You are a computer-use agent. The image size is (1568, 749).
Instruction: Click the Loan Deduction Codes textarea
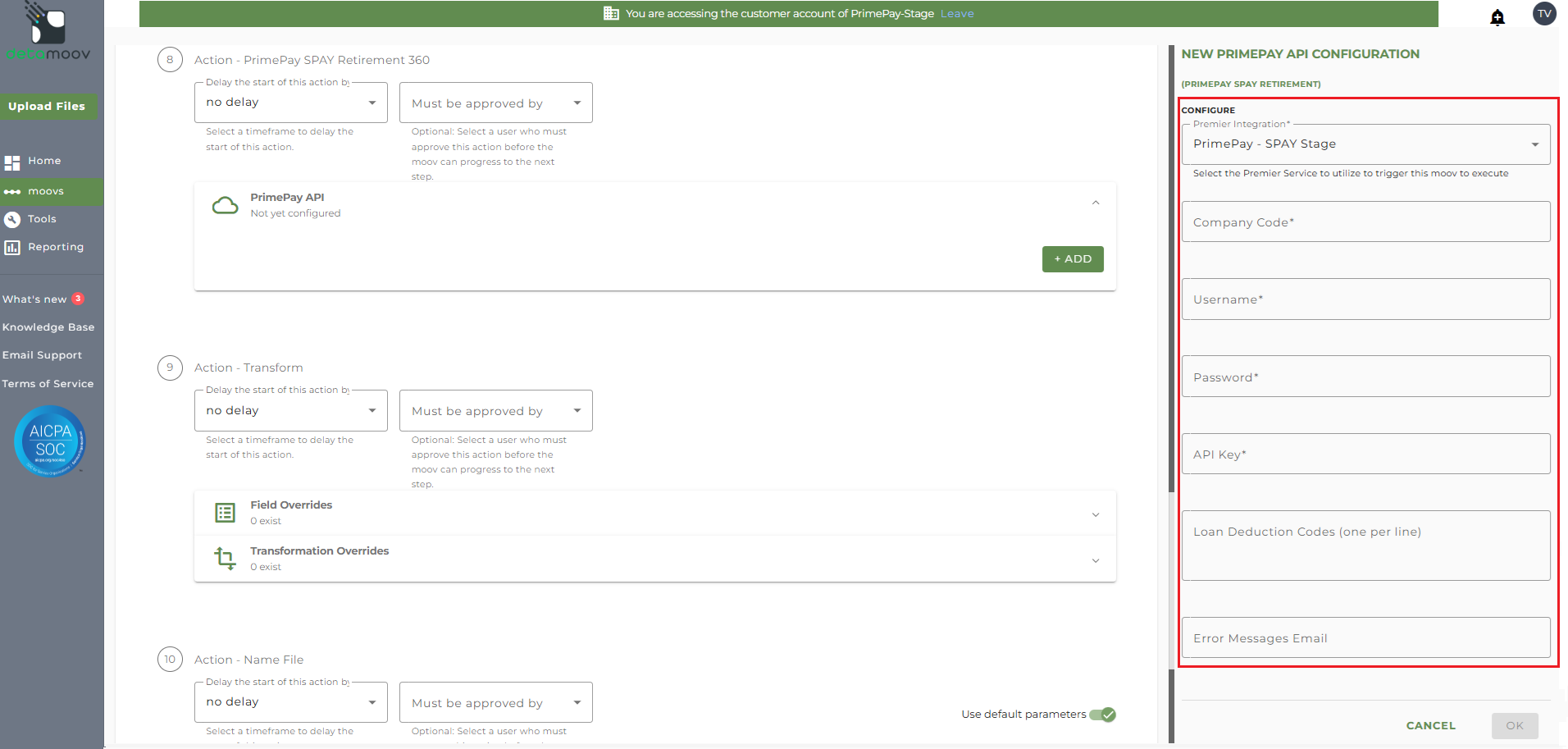tap(1365, 546)
